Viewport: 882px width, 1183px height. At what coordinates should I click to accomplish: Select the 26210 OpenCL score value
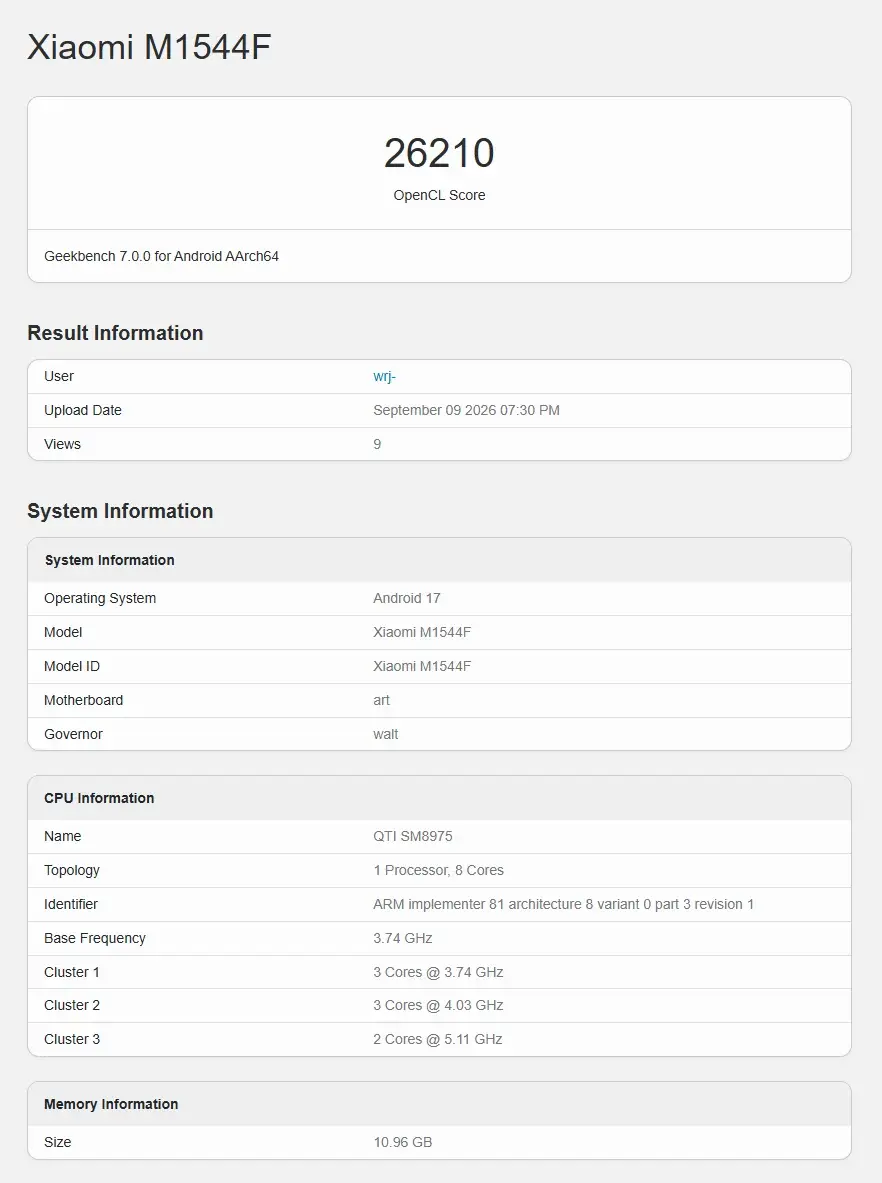point(439,153)
